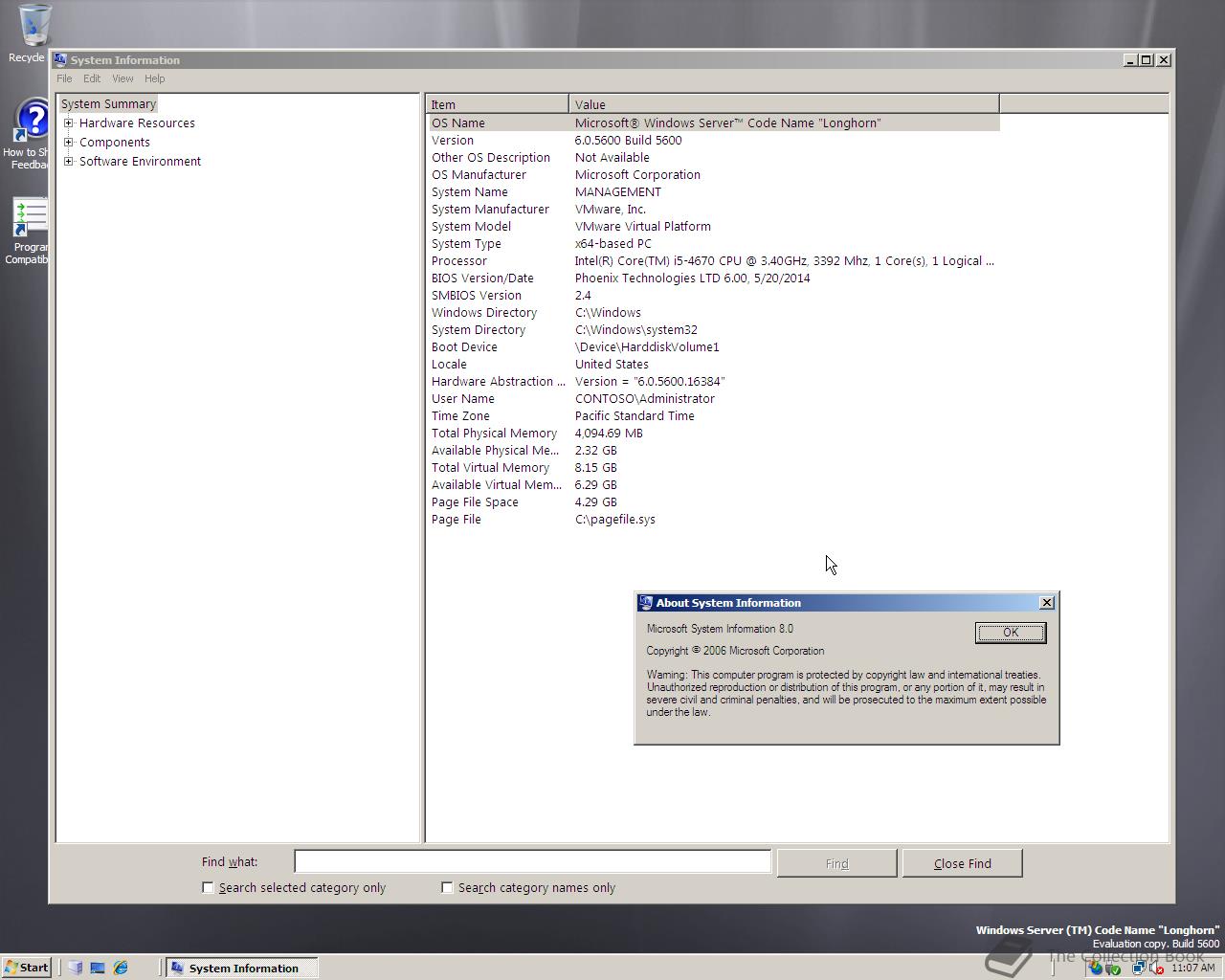Click the Item column header
Viewport: 1225px width, 980px height.
tap(498, 104)
